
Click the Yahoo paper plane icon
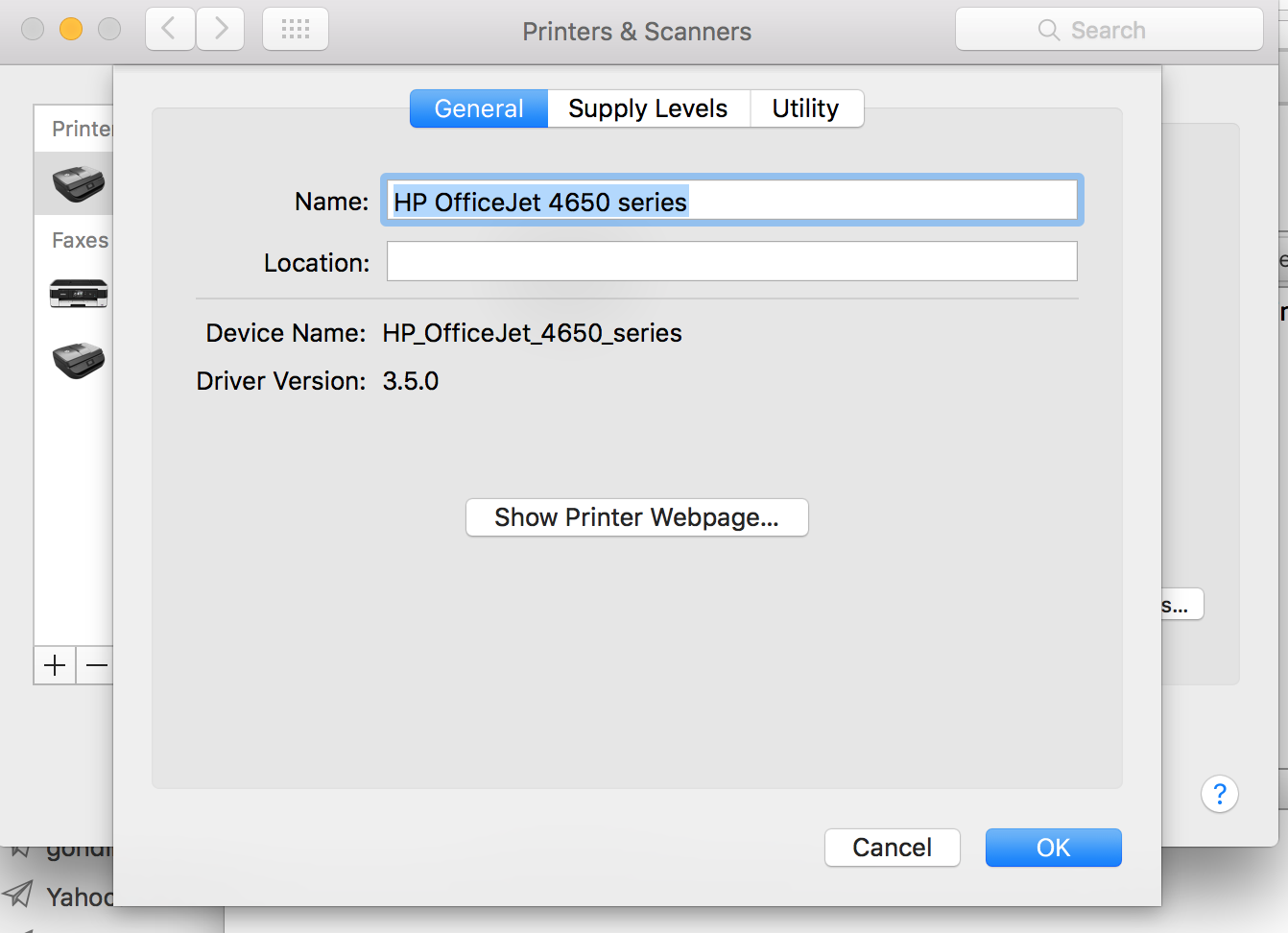(18, 895)
